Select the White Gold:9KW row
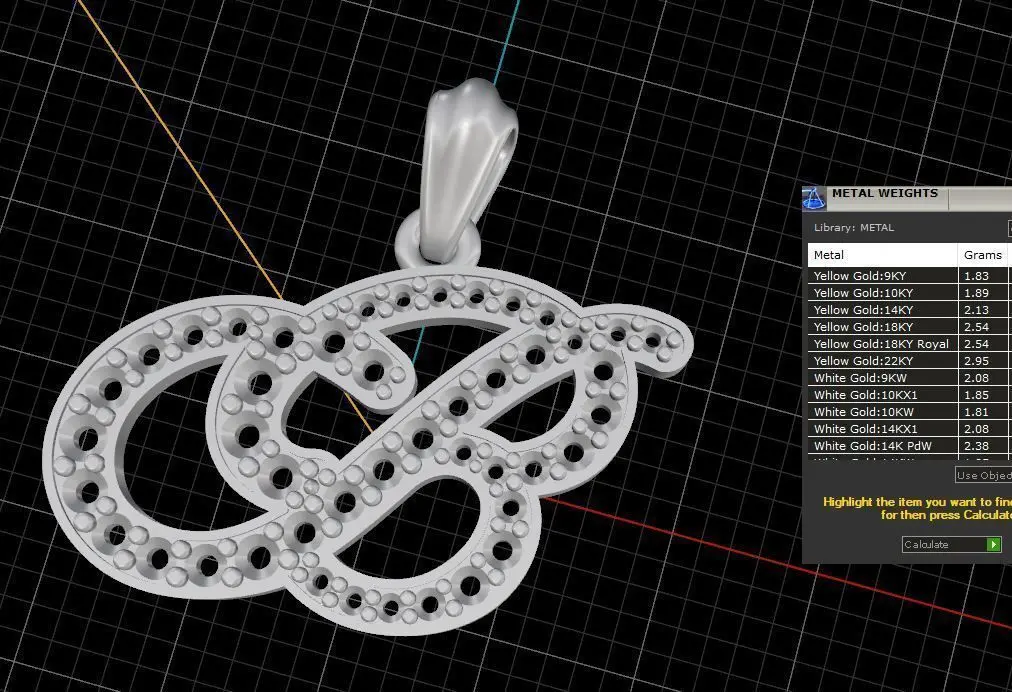This screenshot has height=692, width=1012. click(x=910, y=378)
